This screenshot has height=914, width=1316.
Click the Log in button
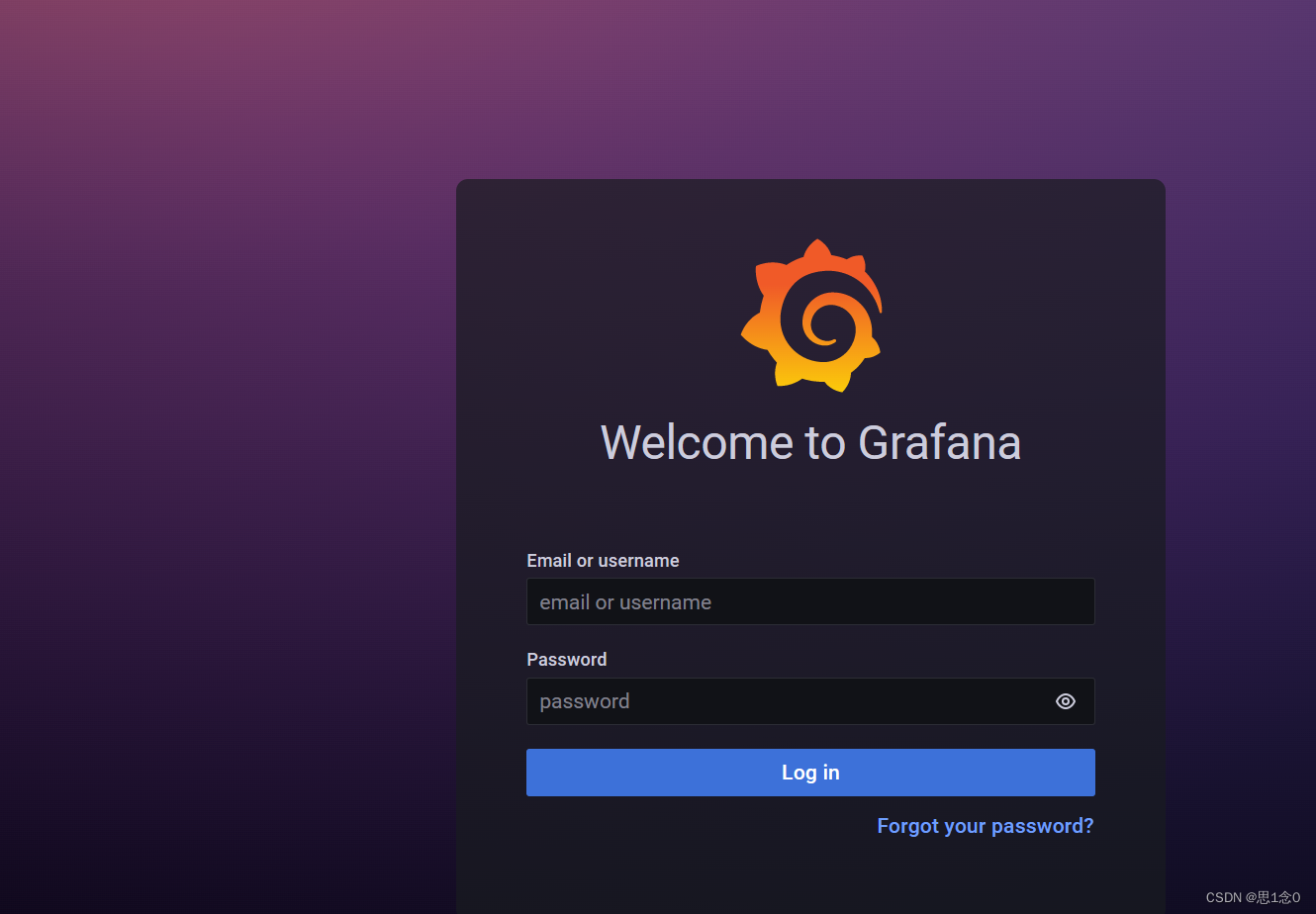click(810, 773)
